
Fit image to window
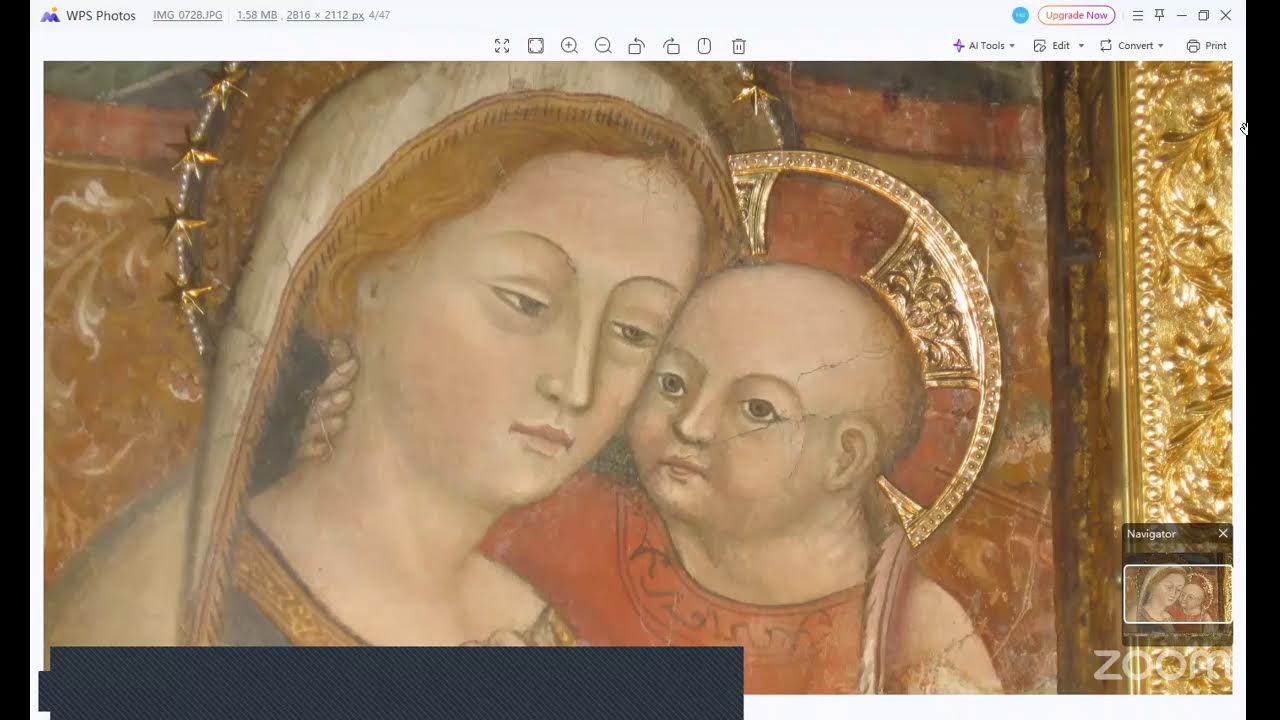point(536,46)
